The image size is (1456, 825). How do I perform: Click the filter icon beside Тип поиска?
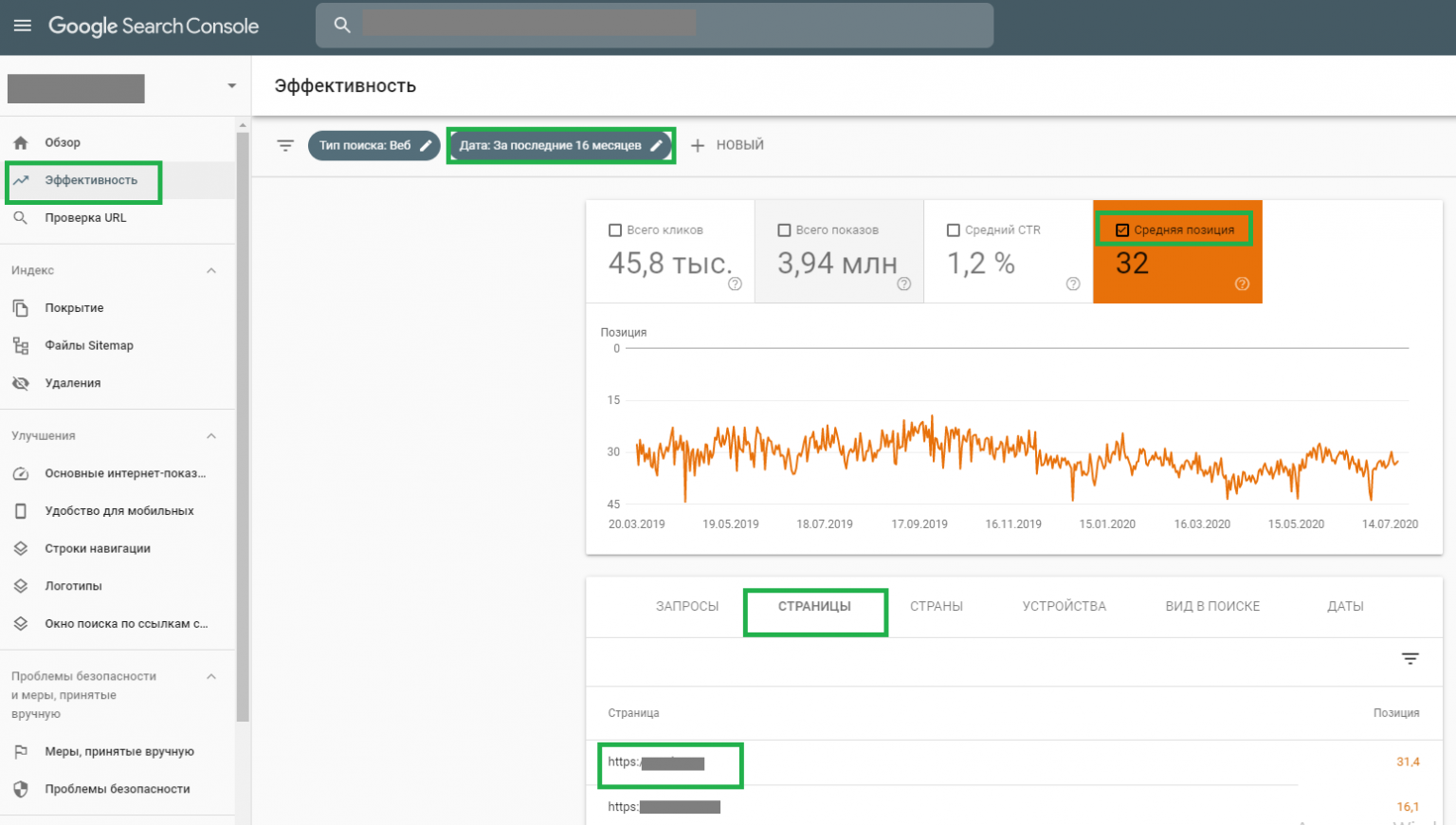click(285, 145)
